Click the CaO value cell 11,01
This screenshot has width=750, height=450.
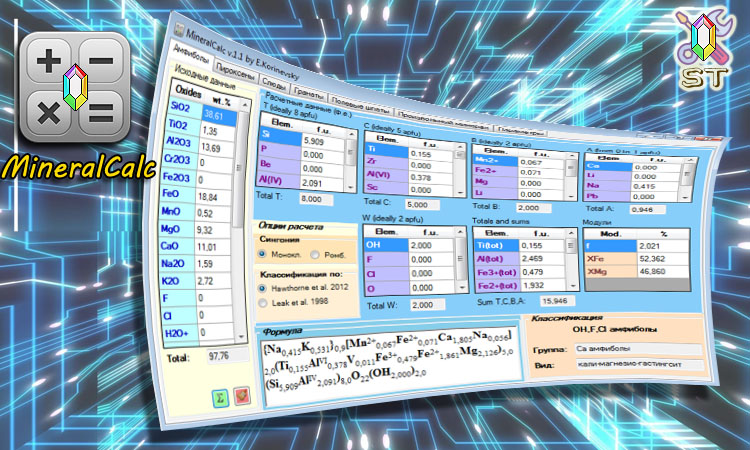coord(213,247)
